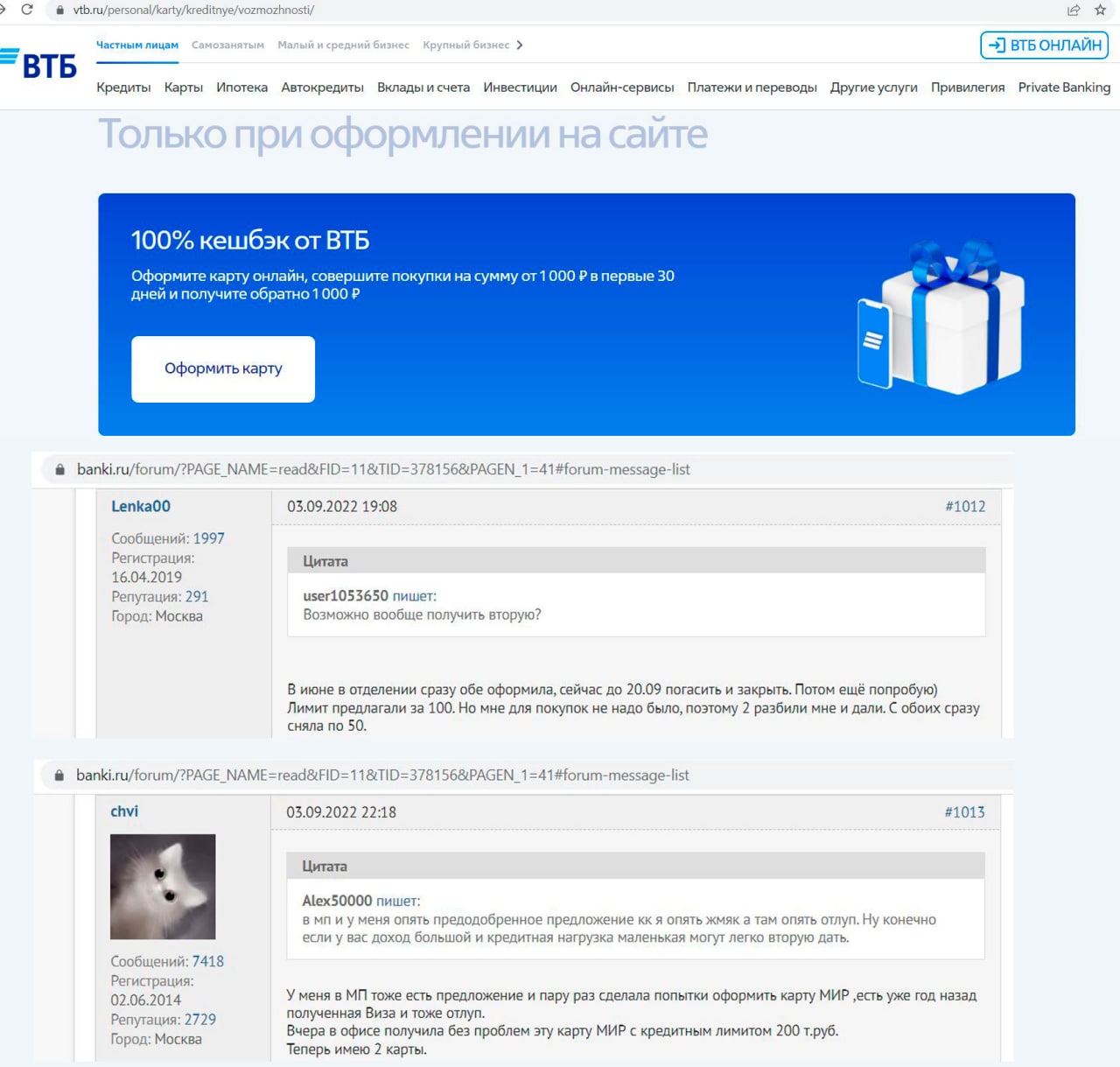Click Lenka00's registration date 16.04.2019
1120x1067 pixels.
pos(146,578)
